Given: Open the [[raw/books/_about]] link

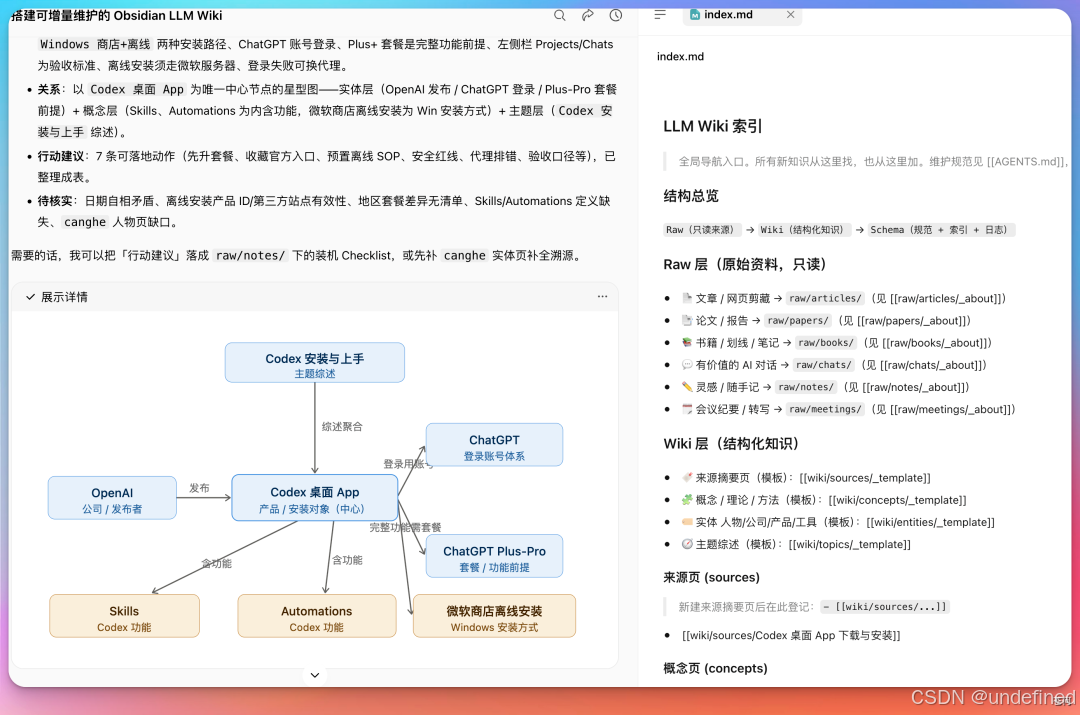Looking at the screenshot, I should pos(933,342).
